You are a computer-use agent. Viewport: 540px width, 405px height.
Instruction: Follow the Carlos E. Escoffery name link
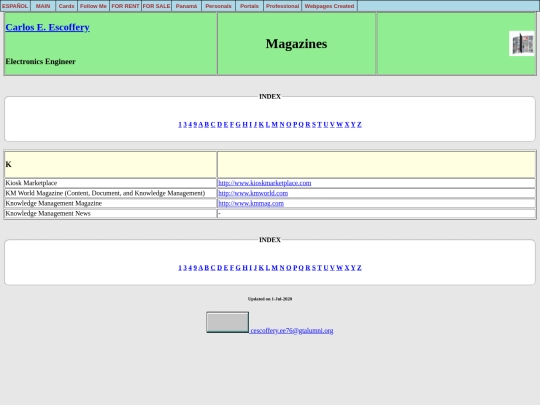(48, 27)
